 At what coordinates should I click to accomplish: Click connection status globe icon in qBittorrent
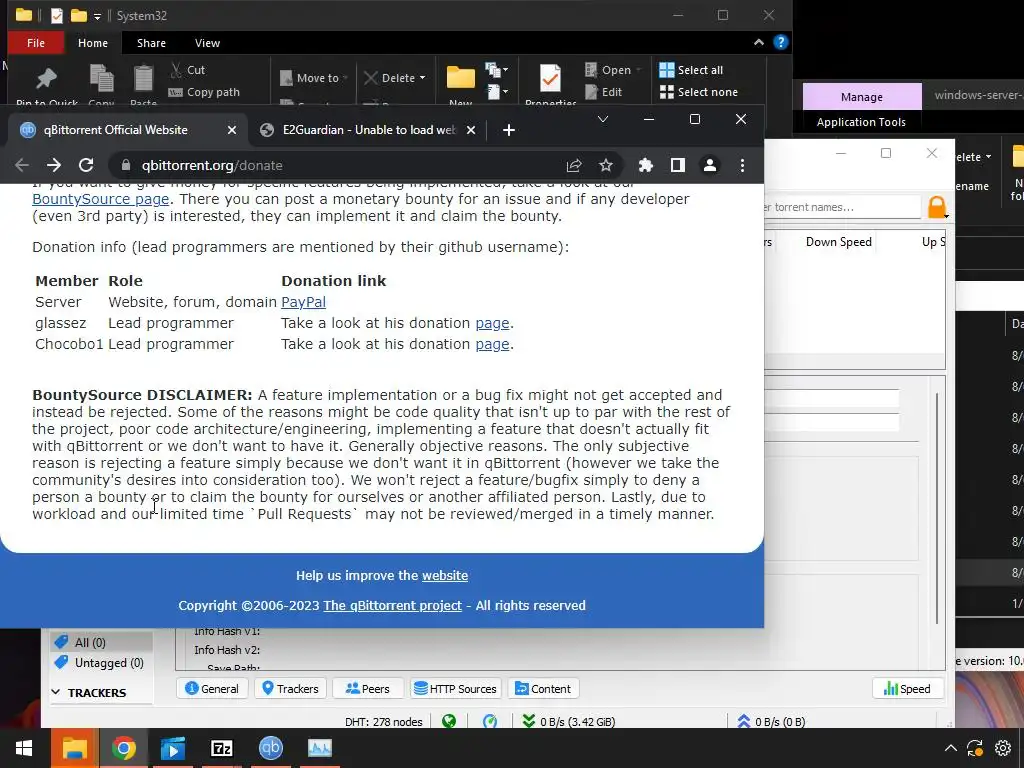(449, 722)
